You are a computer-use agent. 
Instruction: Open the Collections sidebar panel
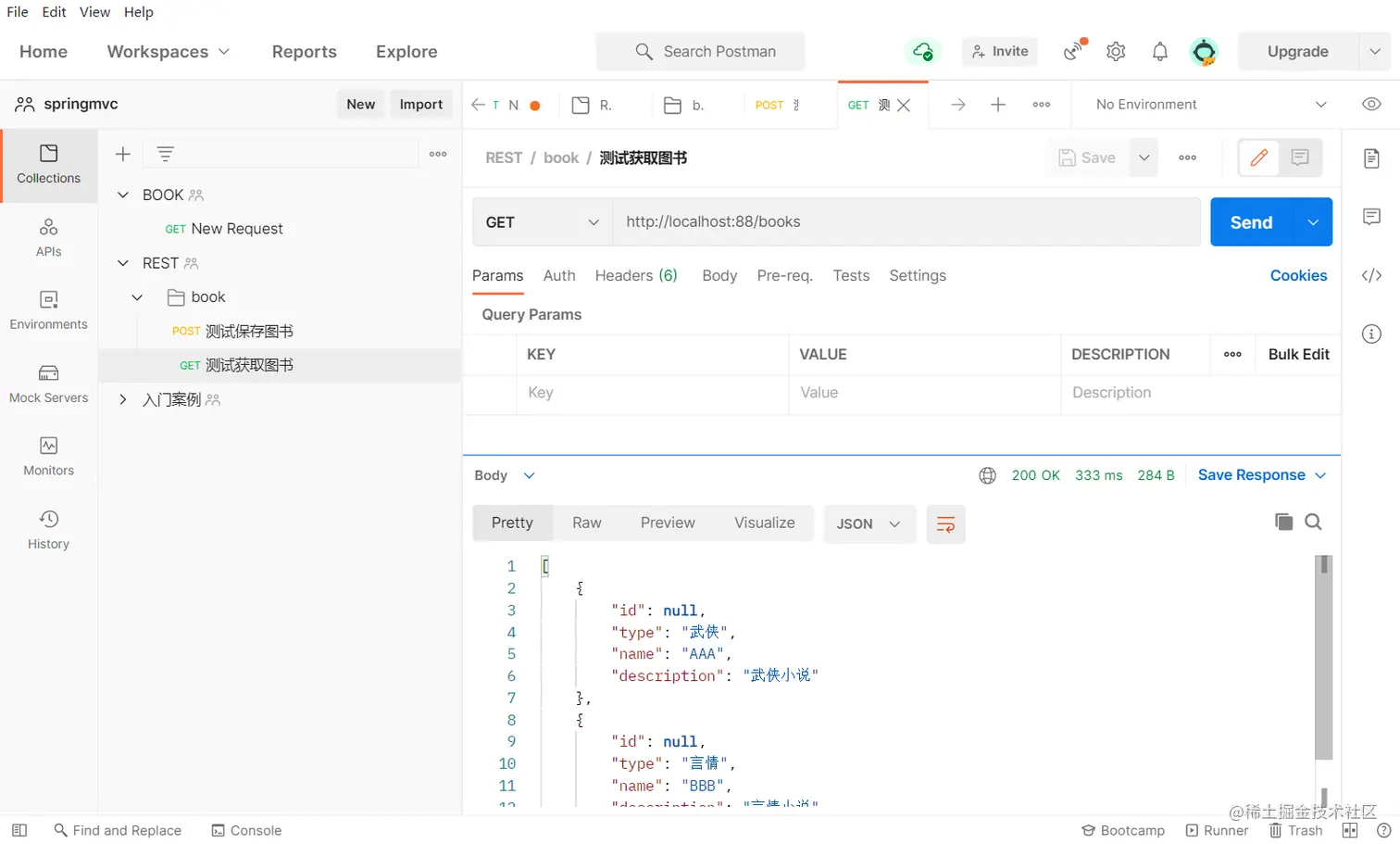point(49,165)
